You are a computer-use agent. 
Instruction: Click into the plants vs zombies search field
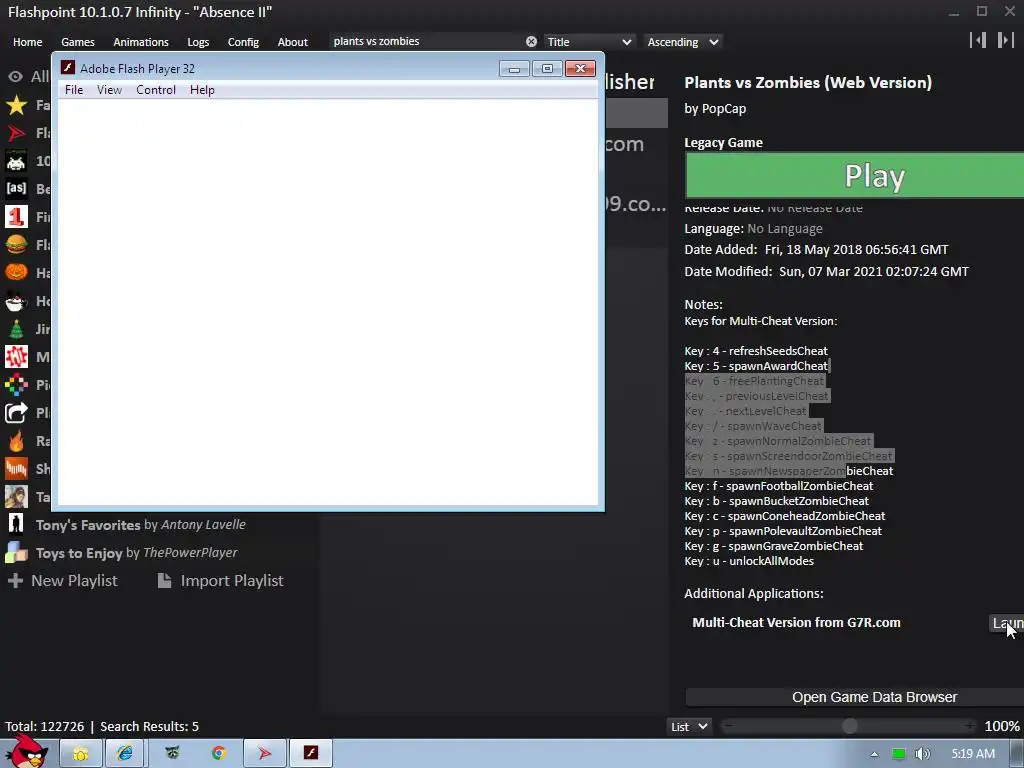(x=426, y=42)
